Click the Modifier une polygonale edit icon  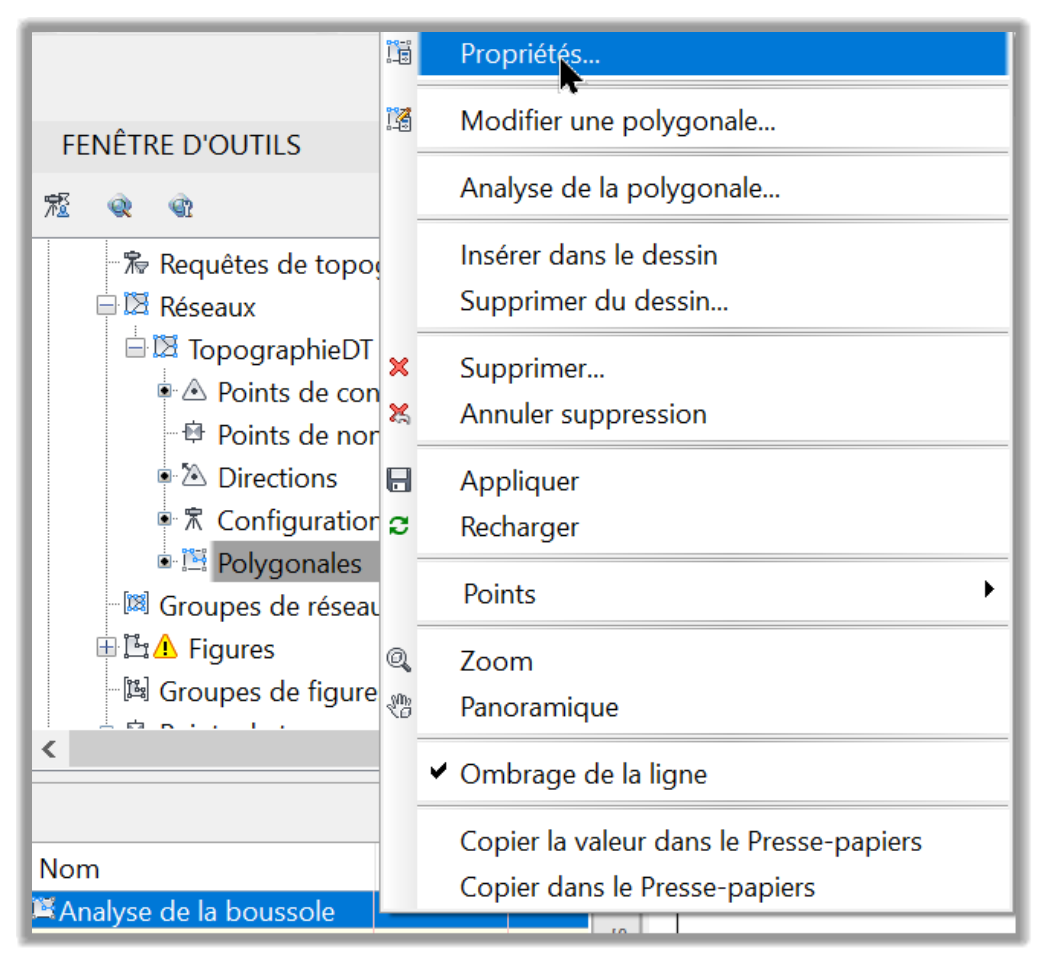[399, 119]
